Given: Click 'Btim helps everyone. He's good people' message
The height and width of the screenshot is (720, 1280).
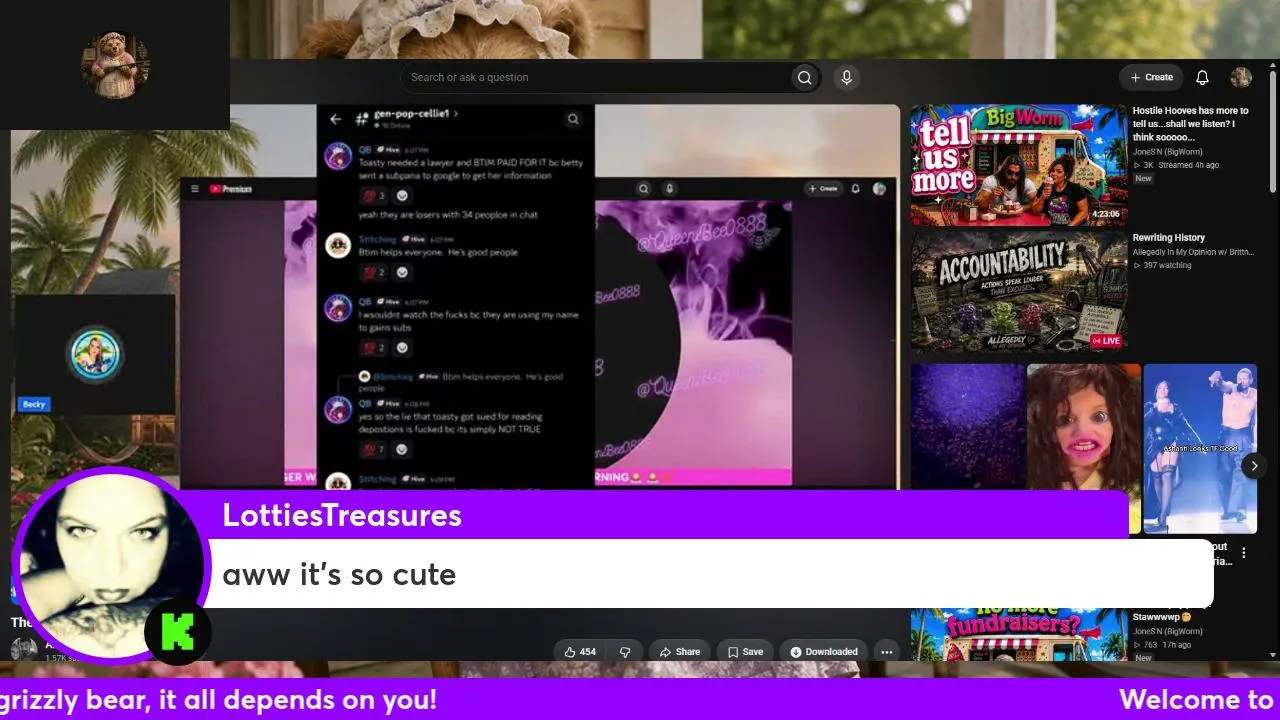Looking at the screenshot, I should (438, 252).
